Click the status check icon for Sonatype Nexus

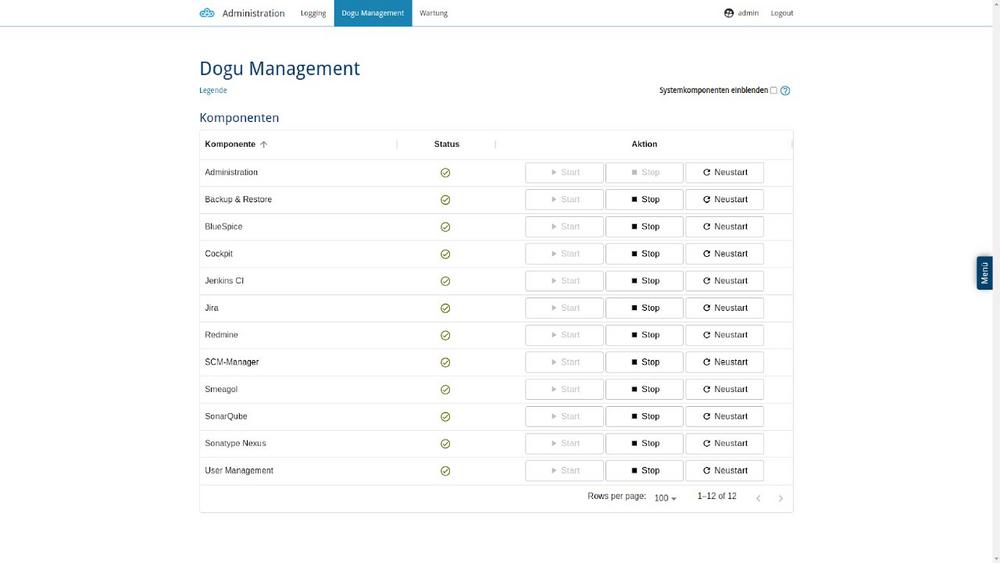pyautogui.click(x=445, y=444)
